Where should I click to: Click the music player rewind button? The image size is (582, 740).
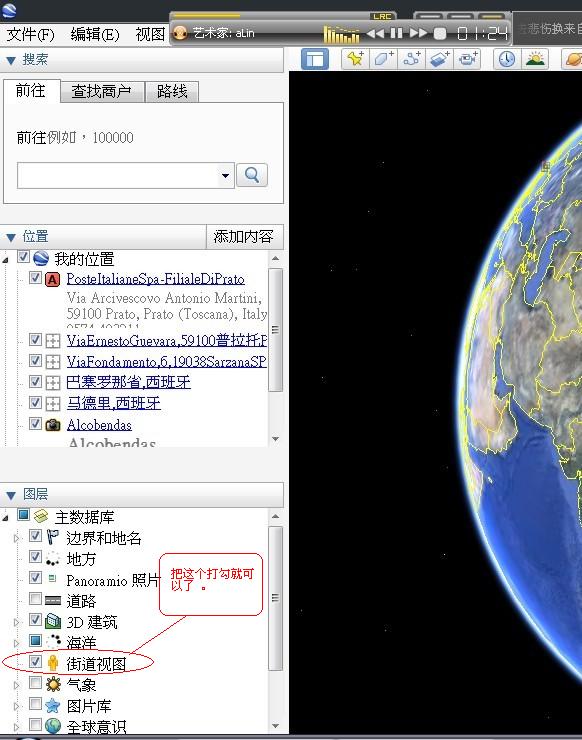click(x=375, y=33)
